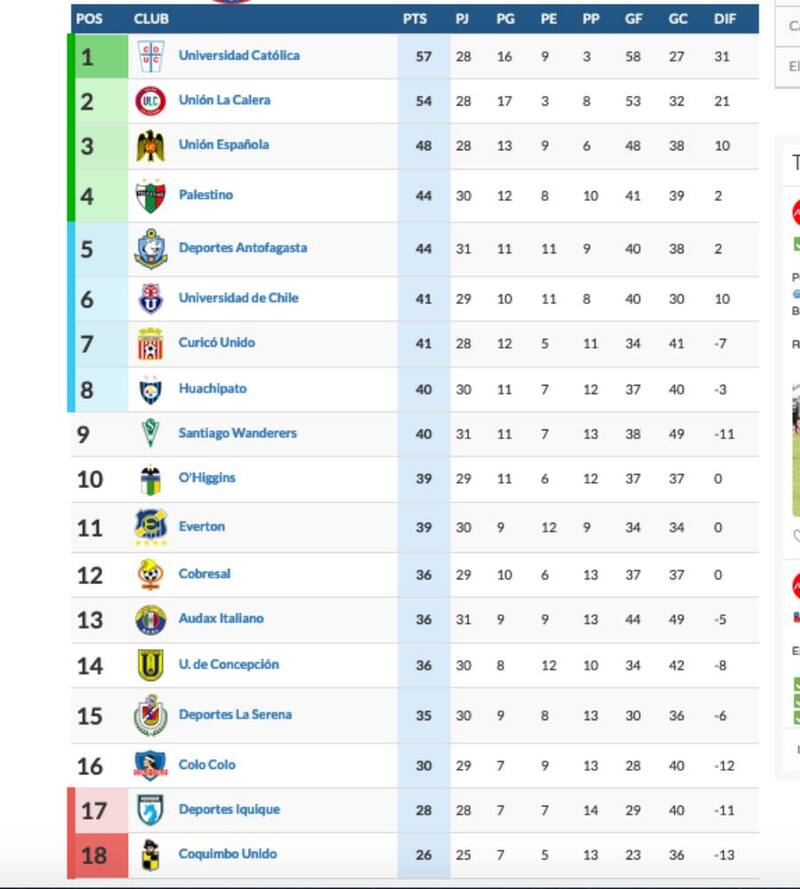Select the Everton club badge
Screen dimensions: 800x889
click(150, 527)
